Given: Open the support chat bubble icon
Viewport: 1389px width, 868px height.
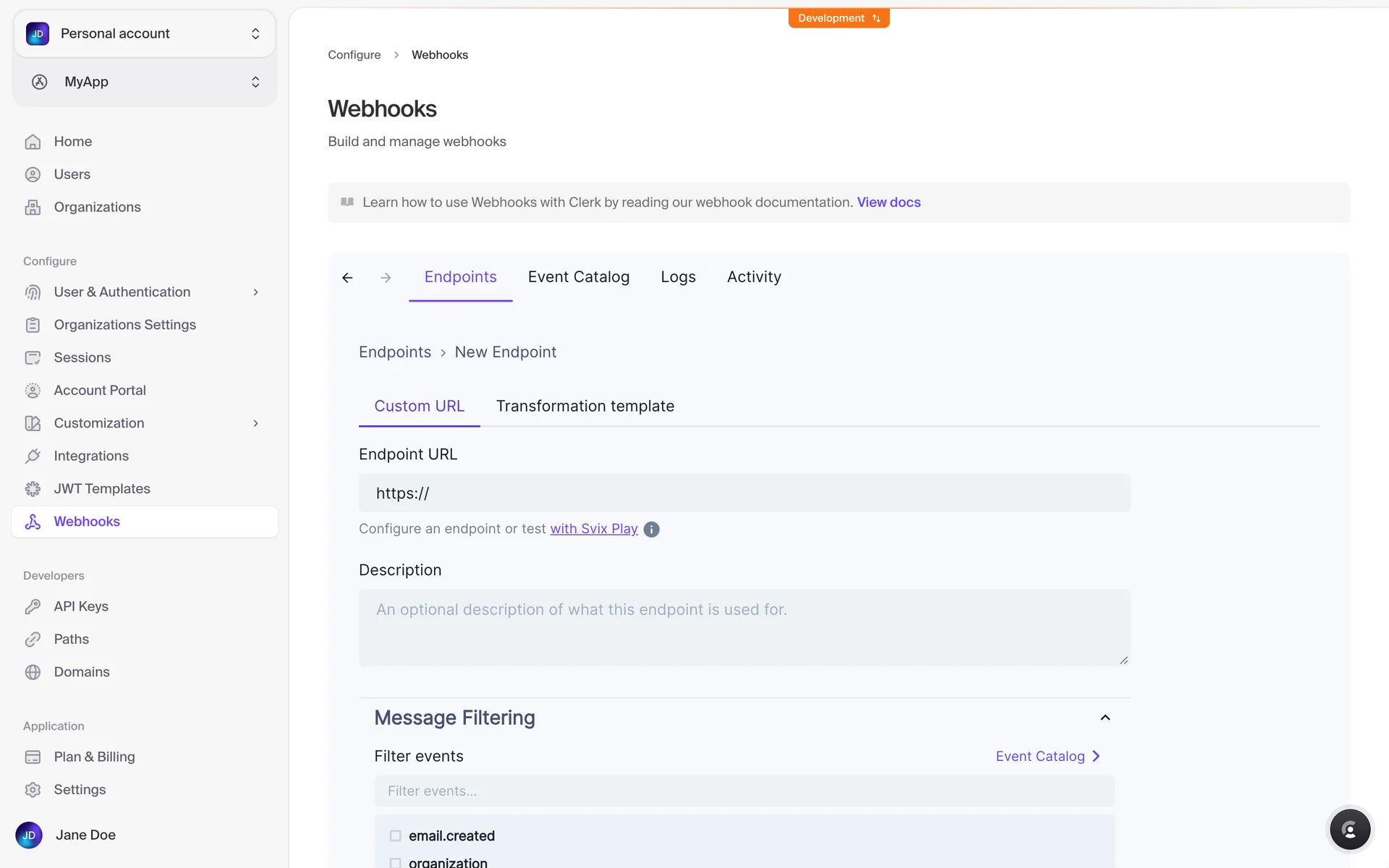Looking at the screenshot, I should coord(1349,830).
